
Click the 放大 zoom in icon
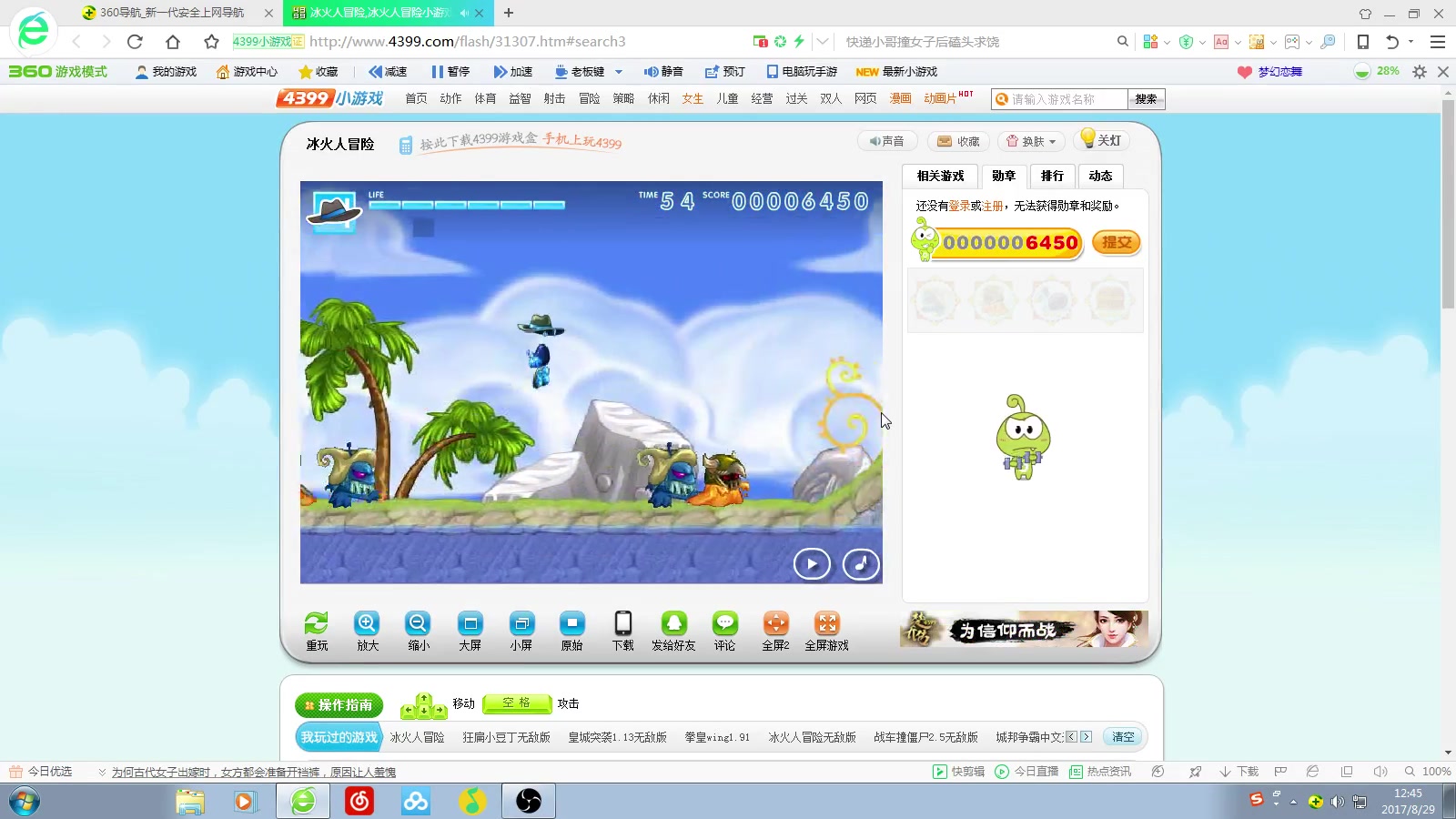(x=367, y=631)
